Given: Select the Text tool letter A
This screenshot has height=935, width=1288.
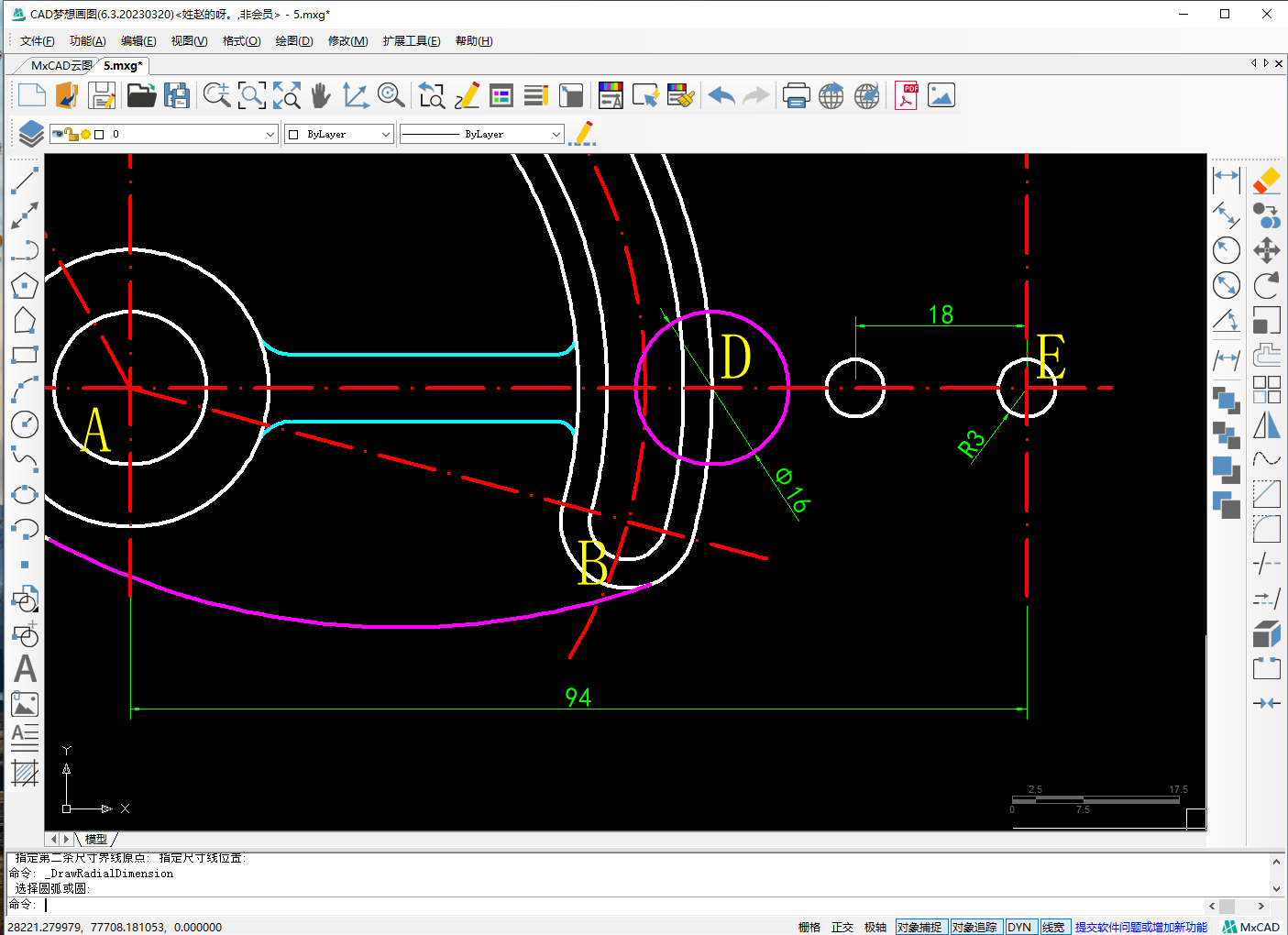Looking at the screenshot, I should (25, 669).
